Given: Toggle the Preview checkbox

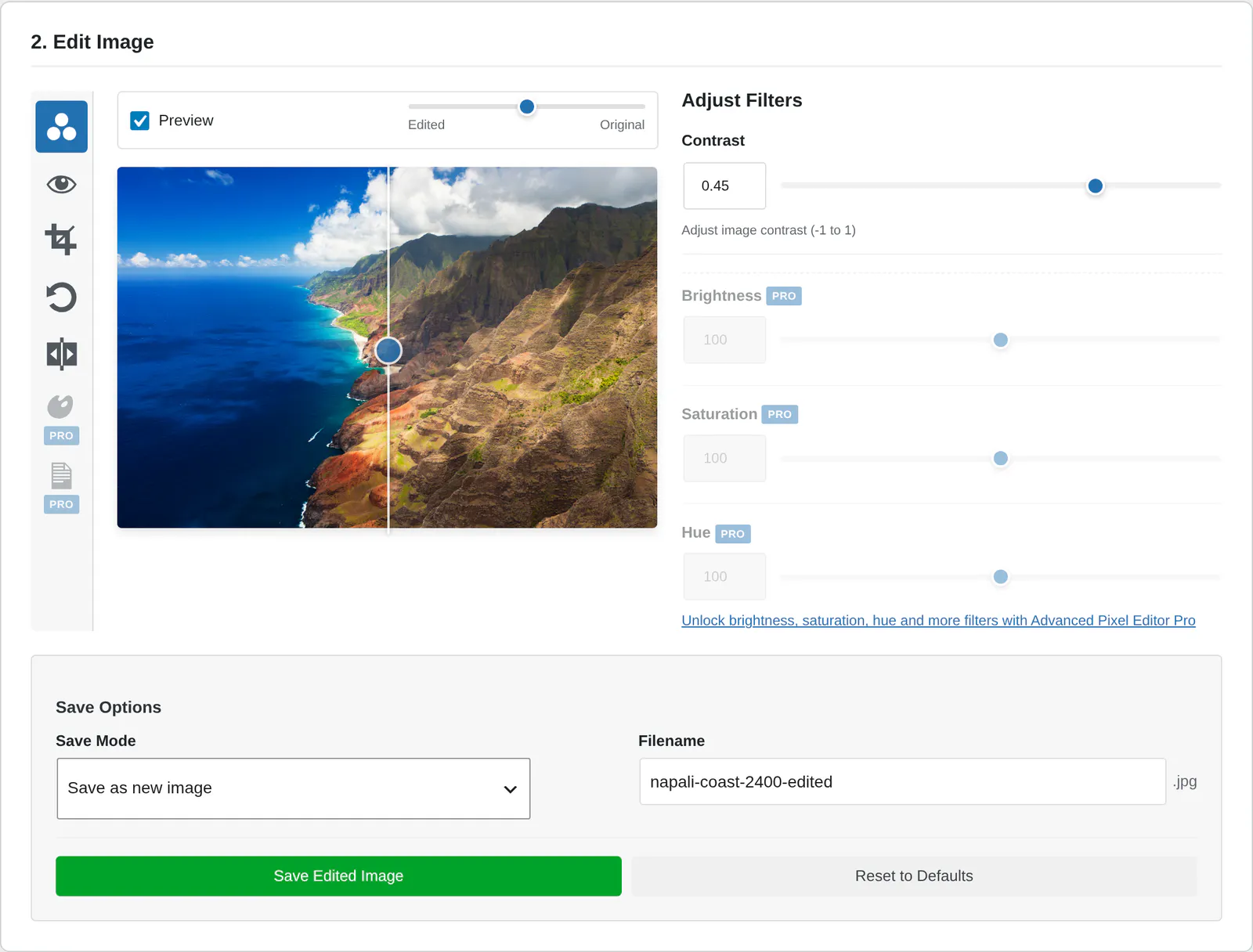Looking at the screenshot, I should (x=140, y=121).
